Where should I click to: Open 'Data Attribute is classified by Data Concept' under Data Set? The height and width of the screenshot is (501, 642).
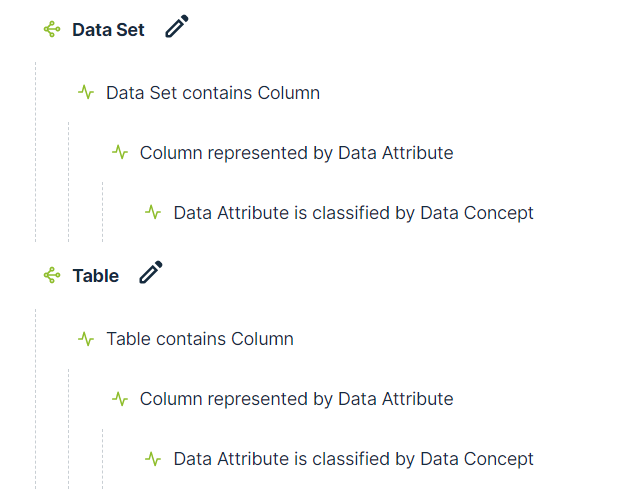point(353,213)
